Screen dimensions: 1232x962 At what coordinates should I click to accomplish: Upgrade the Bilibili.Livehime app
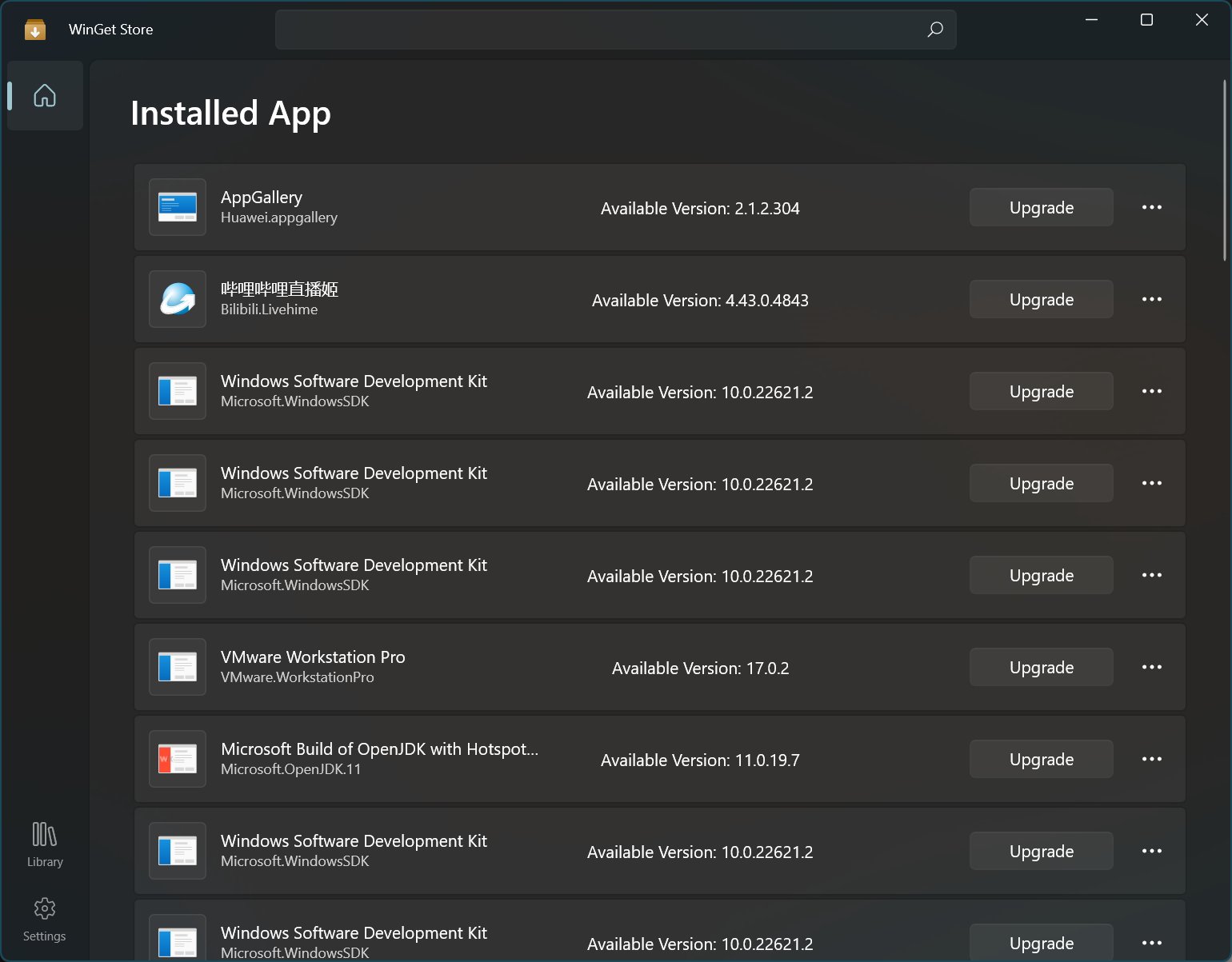[1041, 299]
